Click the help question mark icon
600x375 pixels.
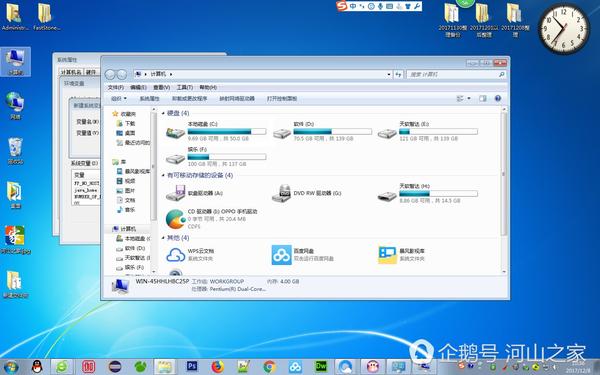(x=498, y=98)
